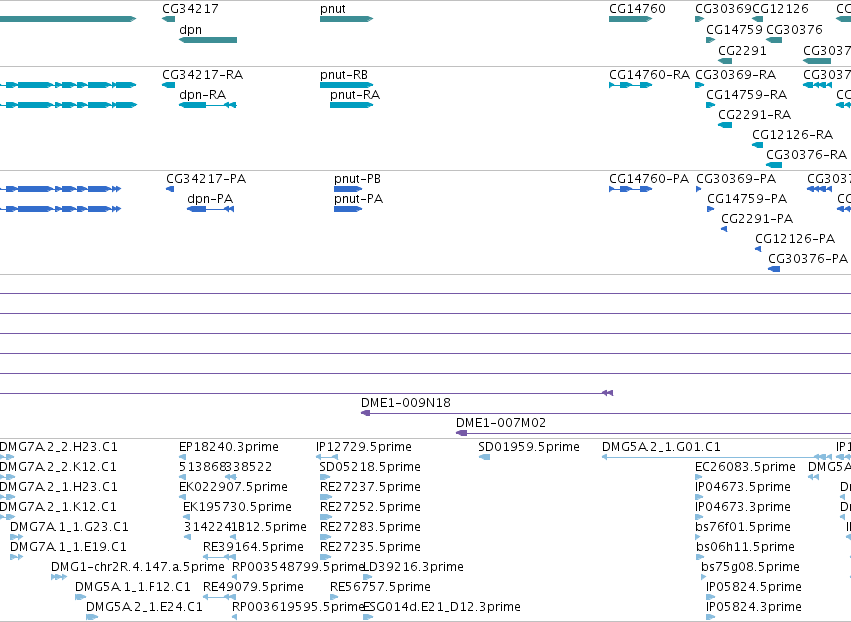The height and width of the screenshot is (622, 851).
Task: Open the CG30376-PA protein label
Action: point(808,259)
